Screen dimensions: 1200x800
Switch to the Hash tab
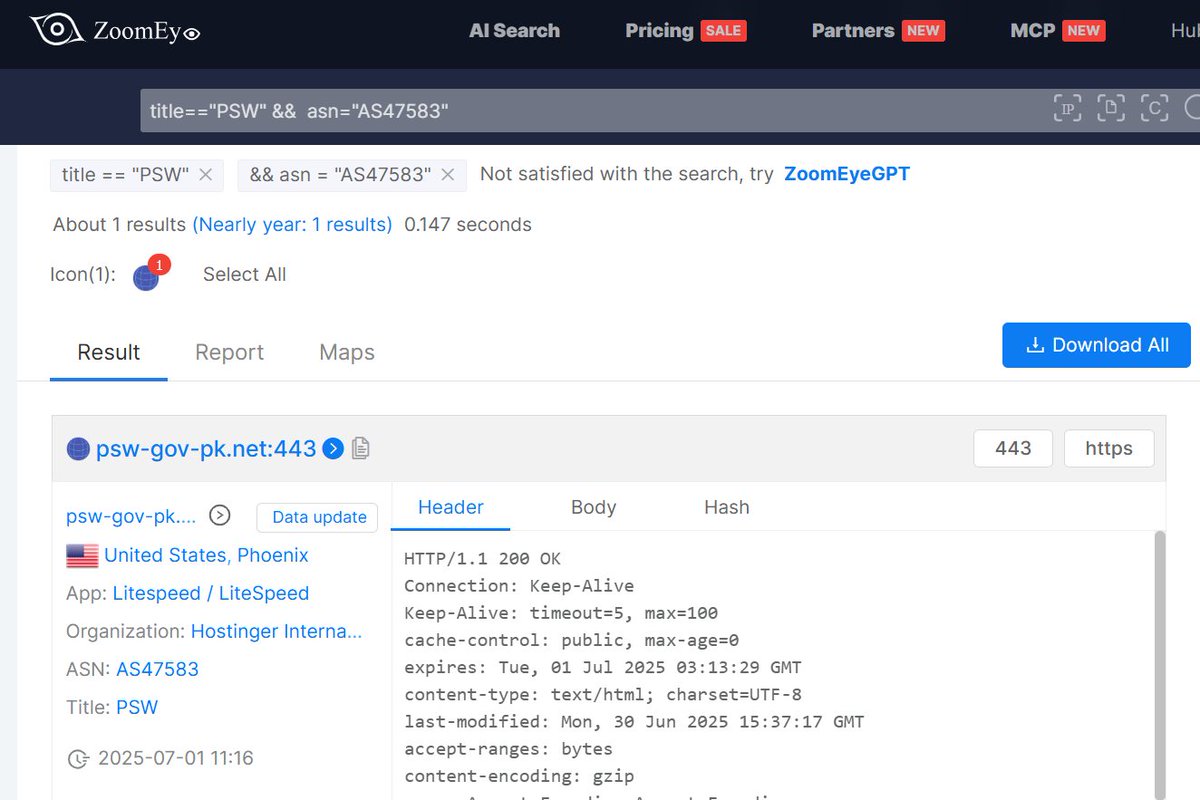(727, 508)
